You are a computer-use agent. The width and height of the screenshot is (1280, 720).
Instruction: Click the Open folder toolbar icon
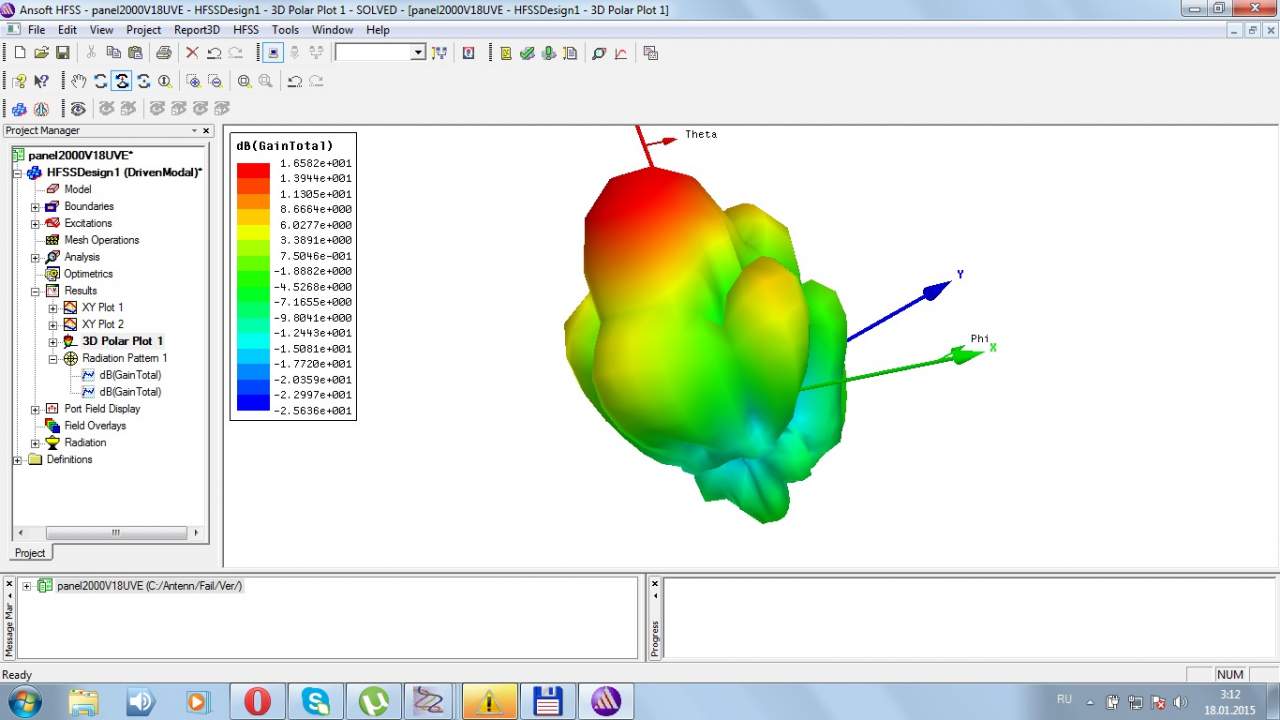pos(41,53)
